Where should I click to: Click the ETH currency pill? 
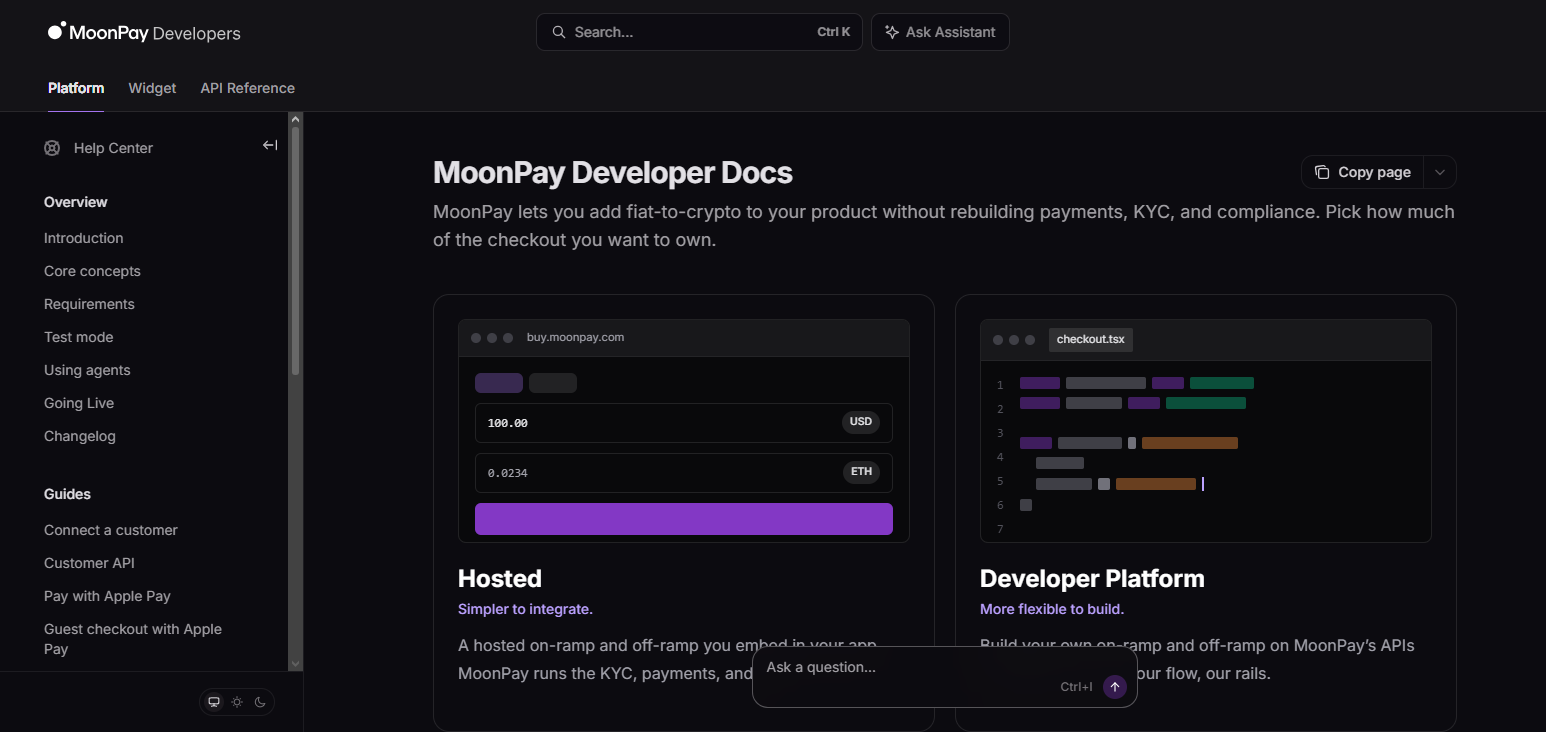861,472
